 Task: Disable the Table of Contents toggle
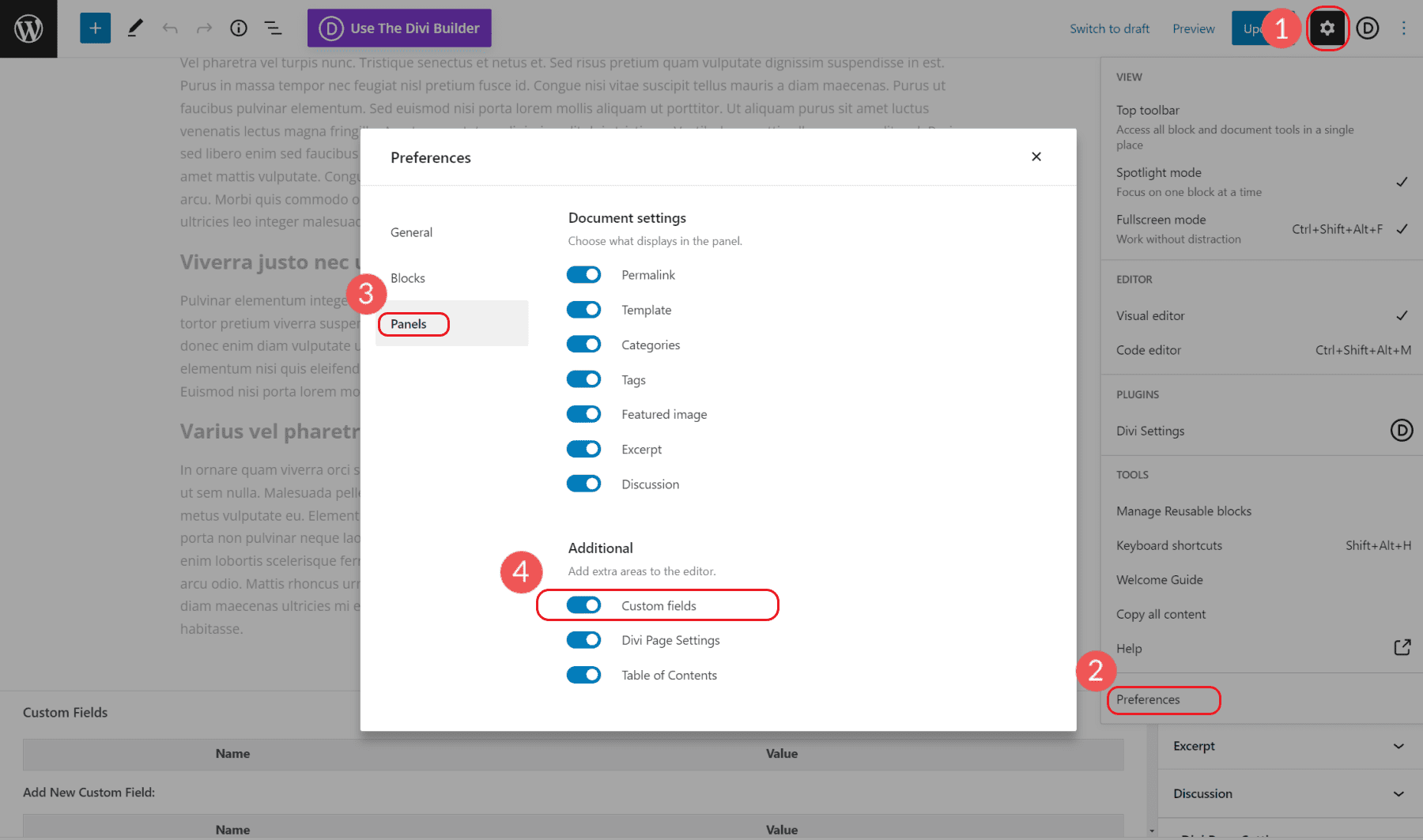[x=583, y=675]
